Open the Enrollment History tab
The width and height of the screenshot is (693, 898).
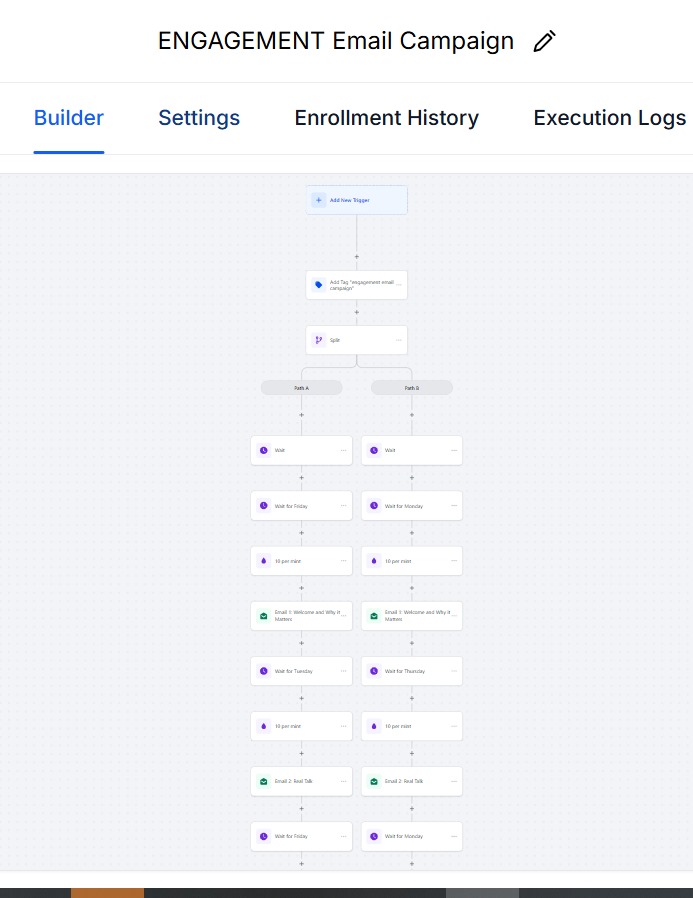point(386,118)
